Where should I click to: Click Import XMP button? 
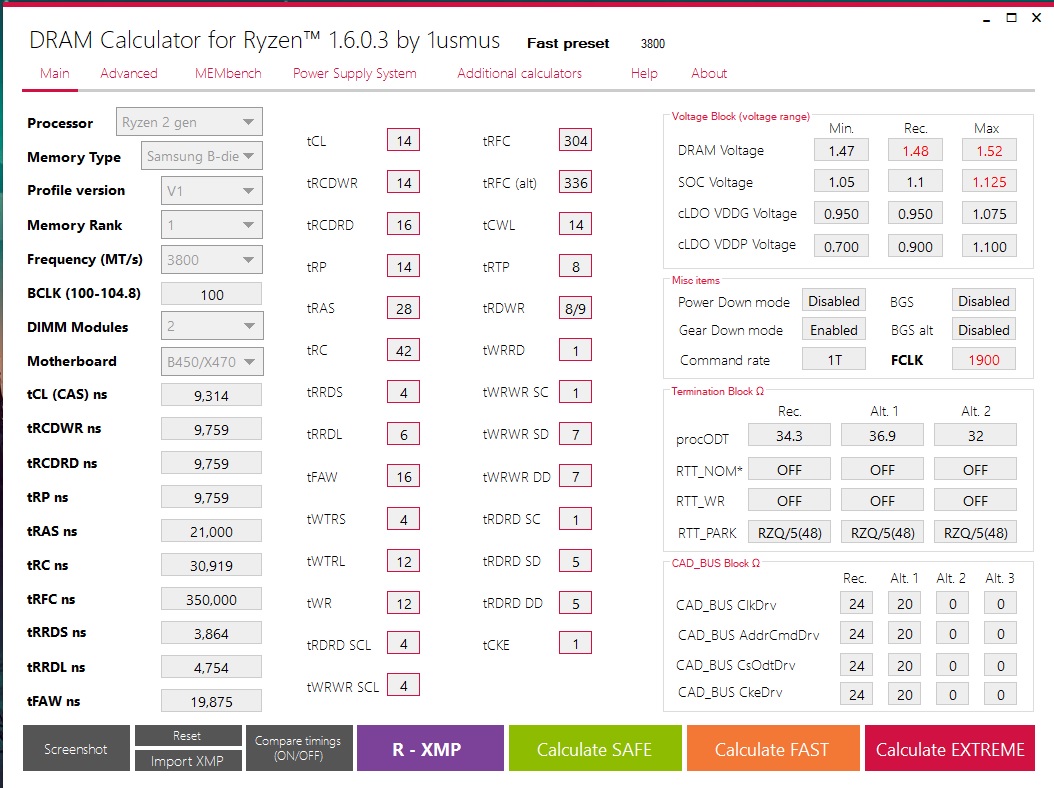click(x=188, y=760)
